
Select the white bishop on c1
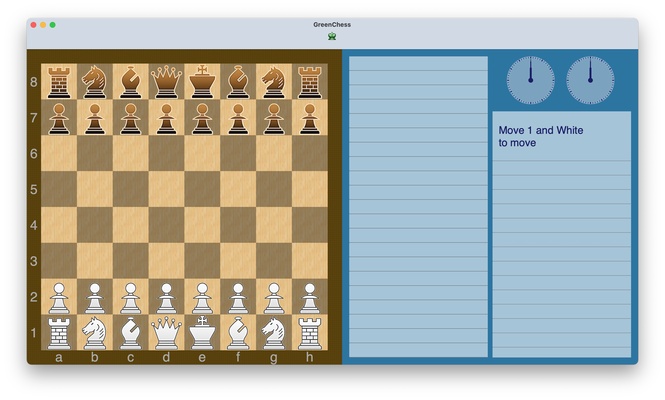(131, 333)
